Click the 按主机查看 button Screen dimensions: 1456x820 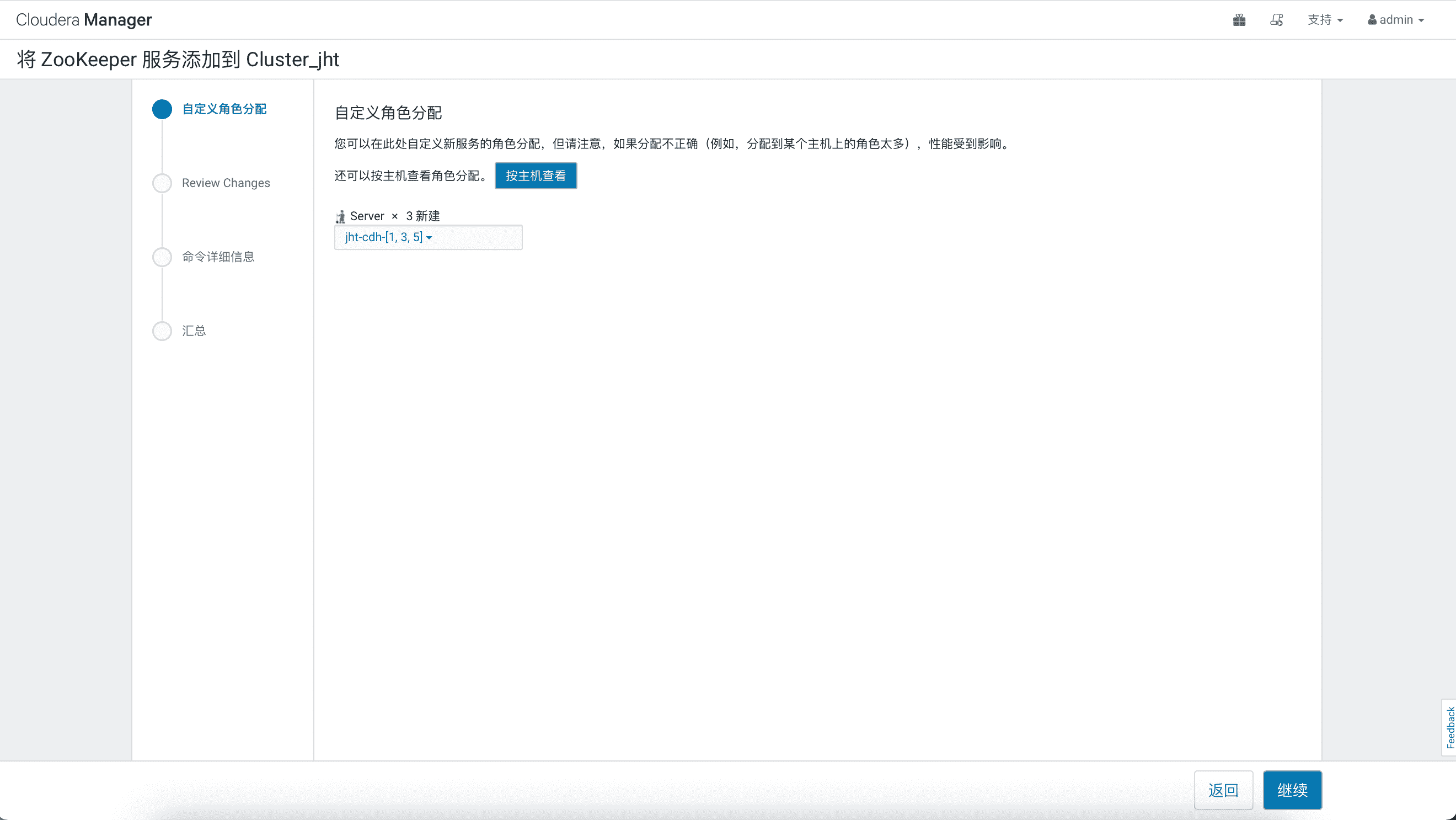pos(536,176)
